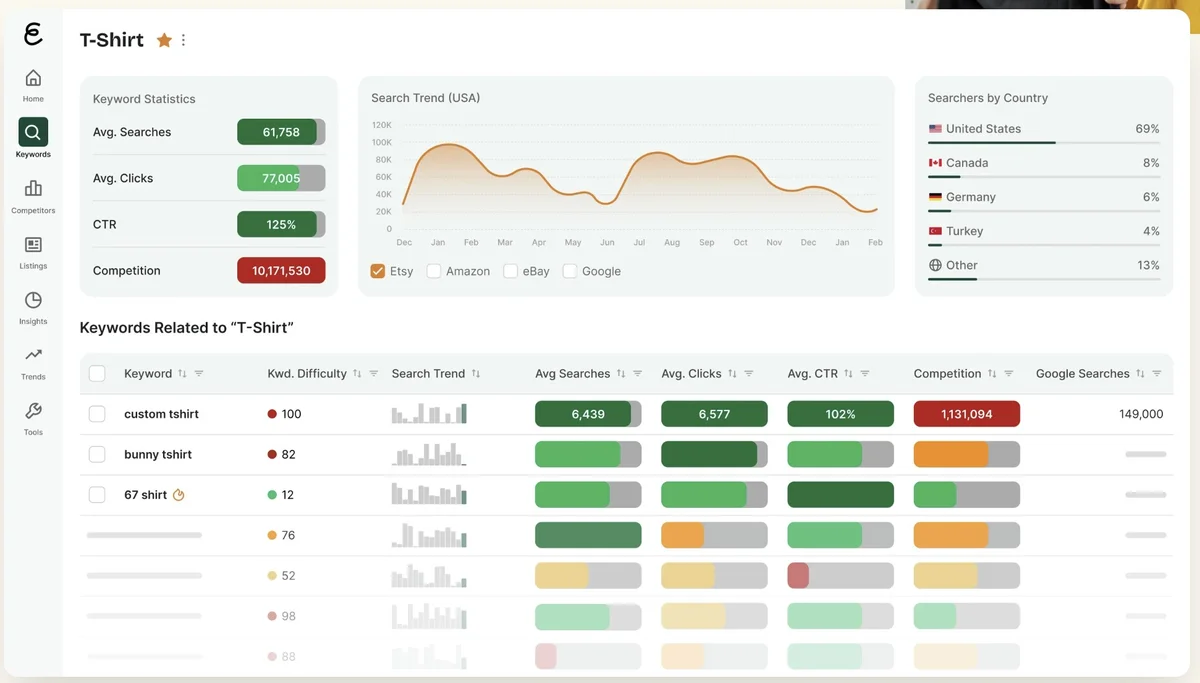Image resolution: width=1200 pixels, height=683 pixels.
Task: Click the Competition 10,171,530 red badge
Action: click(281, 271)
